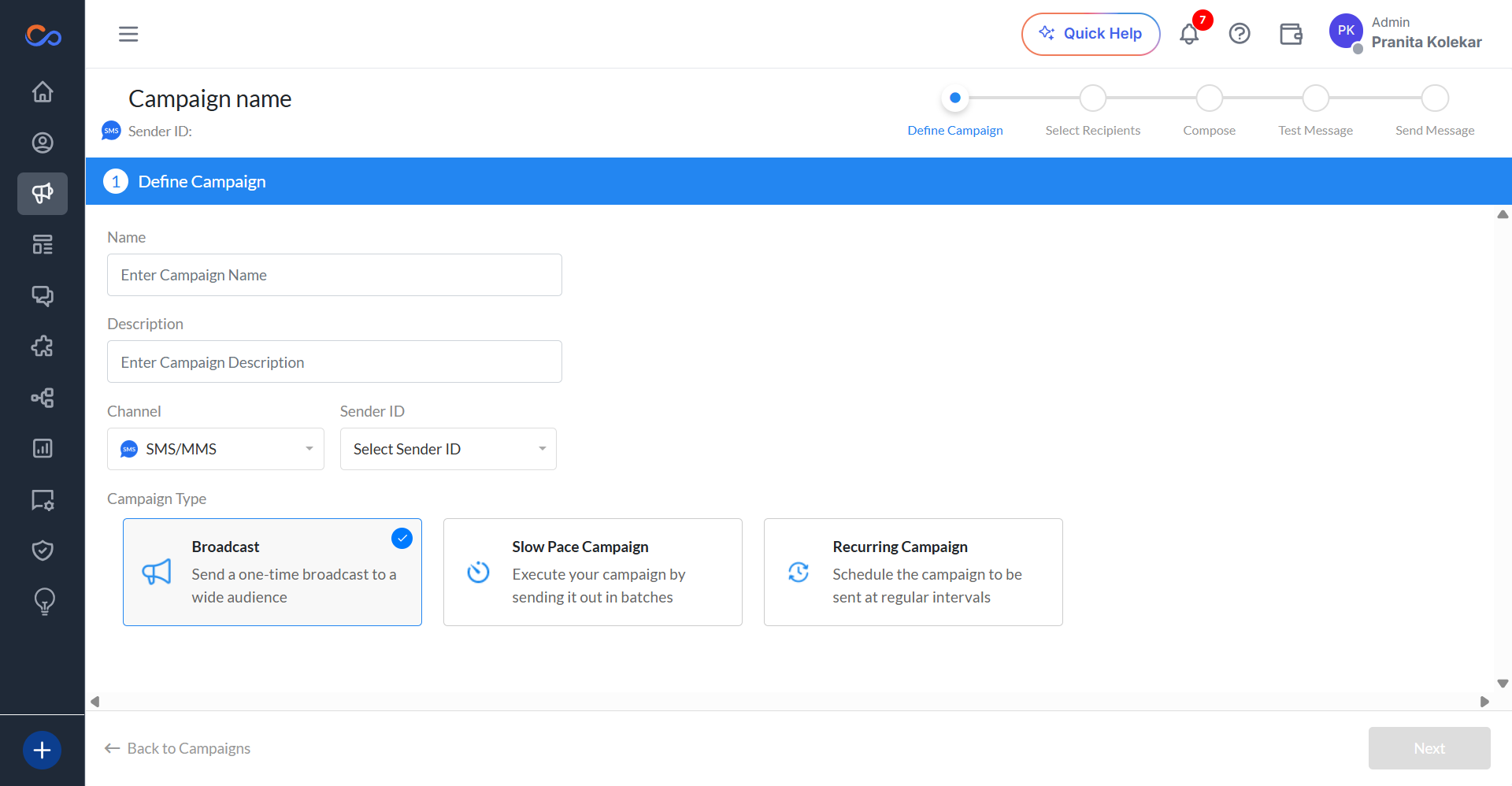The width and height of the screenshot is (1512, 786).
Task: Open the Workflows nodes icon in the sidebar
Action: (x=43, y=398)
